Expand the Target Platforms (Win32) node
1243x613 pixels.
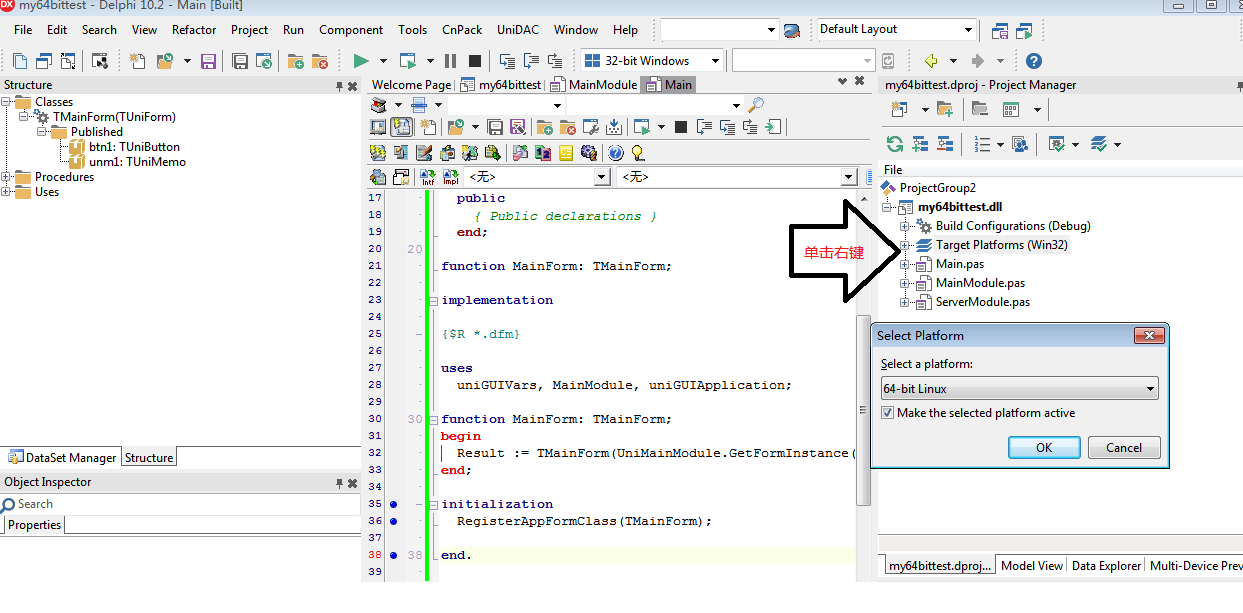[904, 245]
